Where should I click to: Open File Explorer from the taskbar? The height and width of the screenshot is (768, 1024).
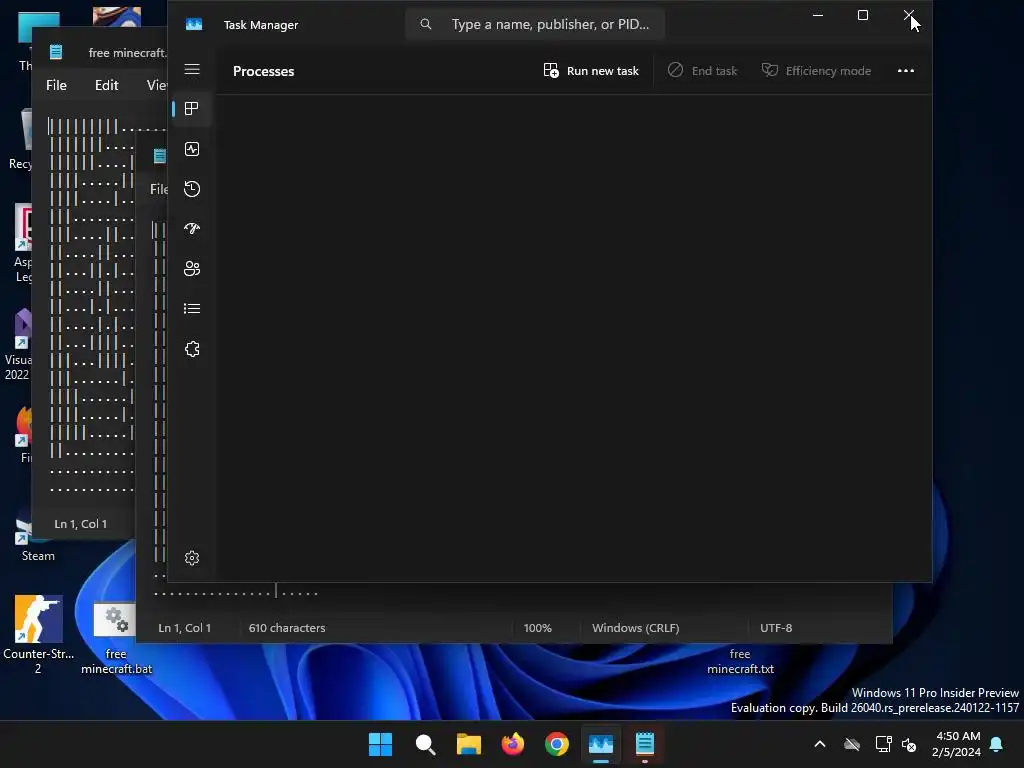click(468, 744)
